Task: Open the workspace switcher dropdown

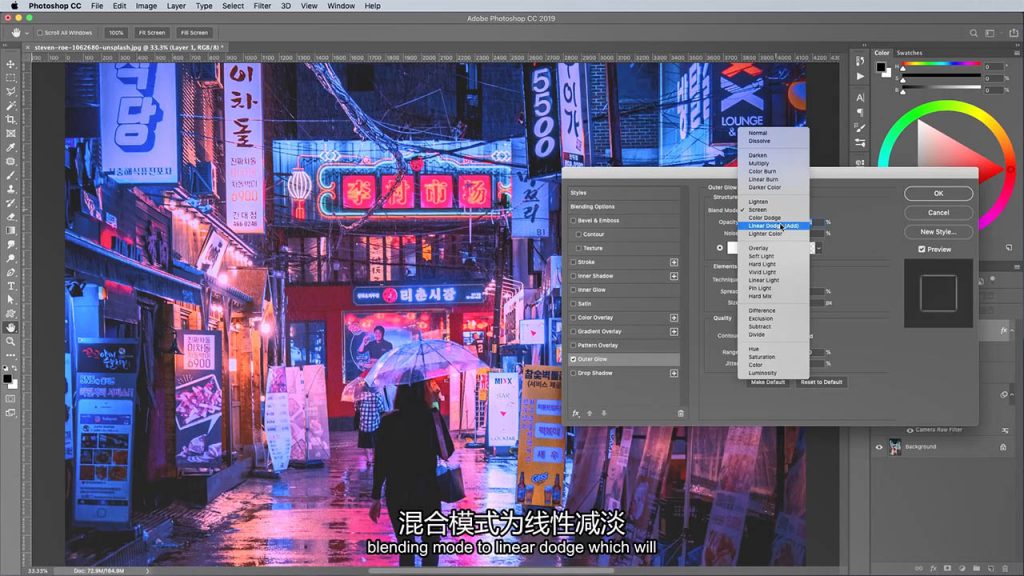Action: [x=990, y=33]
